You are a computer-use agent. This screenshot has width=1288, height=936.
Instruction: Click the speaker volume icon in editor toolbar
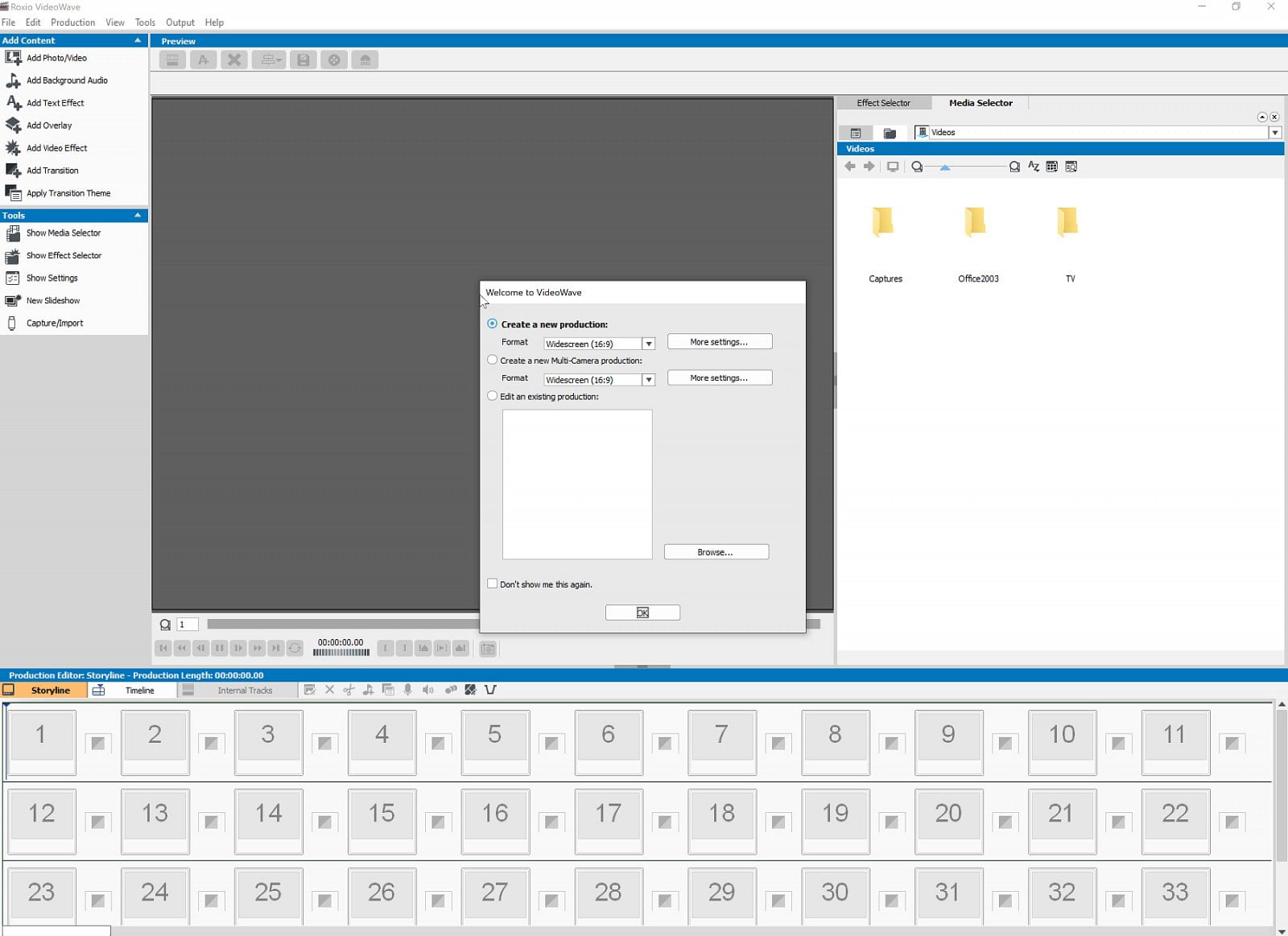coord(428,690)
